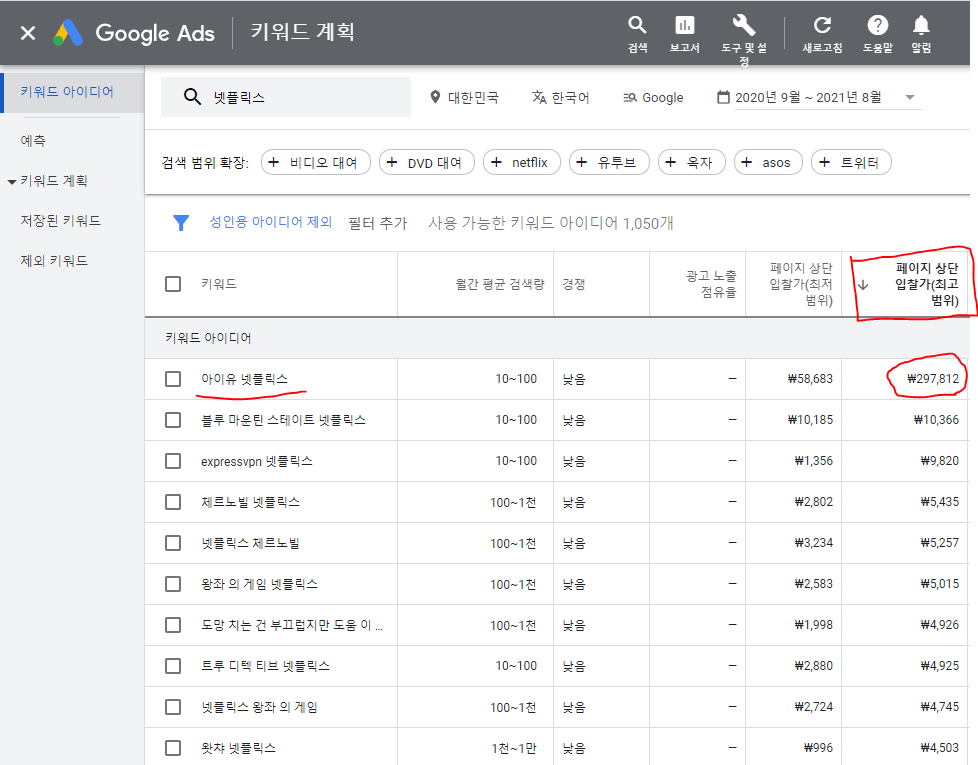Add the netflix suggestion chip
The width and height of the screenshot is (978, 765).
pos(521,162)
